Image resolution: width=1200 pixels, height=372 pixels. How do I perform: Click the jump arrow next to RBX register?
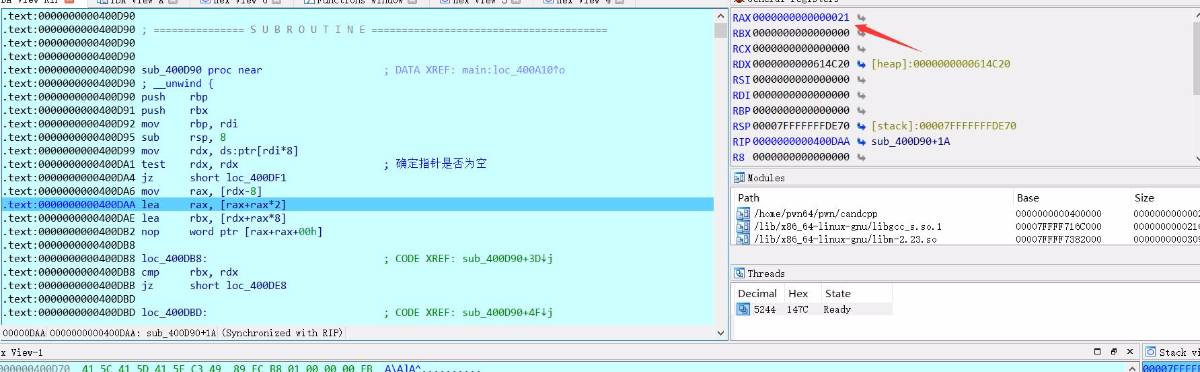(860, 33)
